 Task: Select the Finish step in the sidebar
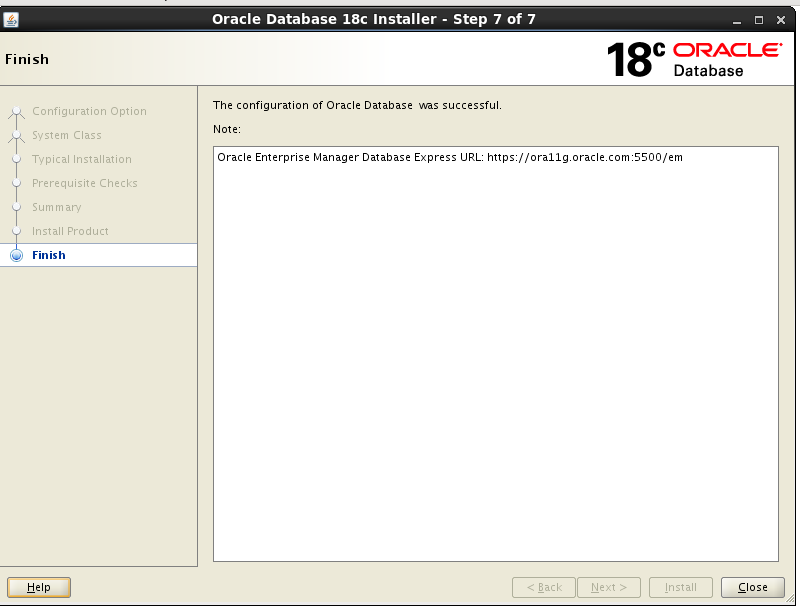[49, 255]
